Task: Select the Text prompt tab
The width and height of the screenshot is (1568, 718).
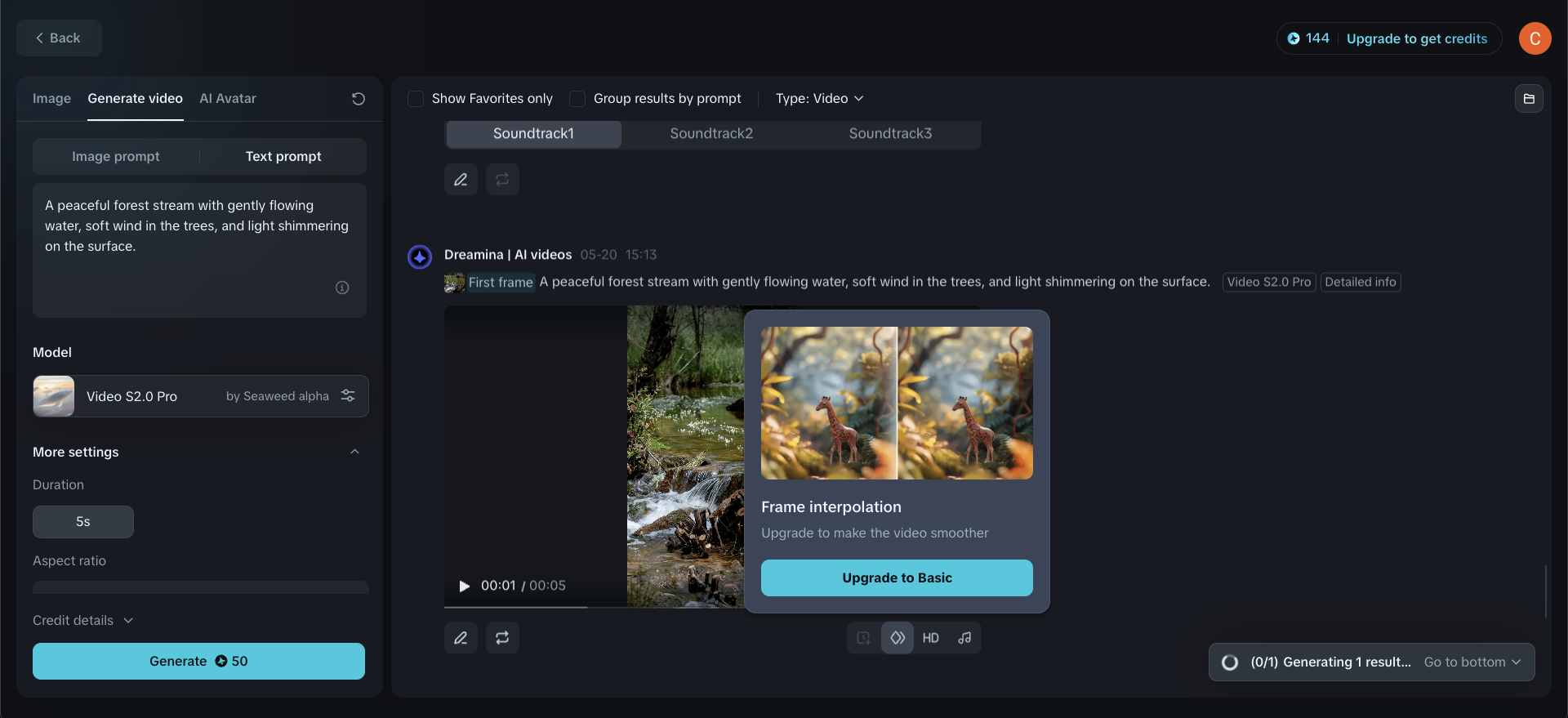Action: 283,156
